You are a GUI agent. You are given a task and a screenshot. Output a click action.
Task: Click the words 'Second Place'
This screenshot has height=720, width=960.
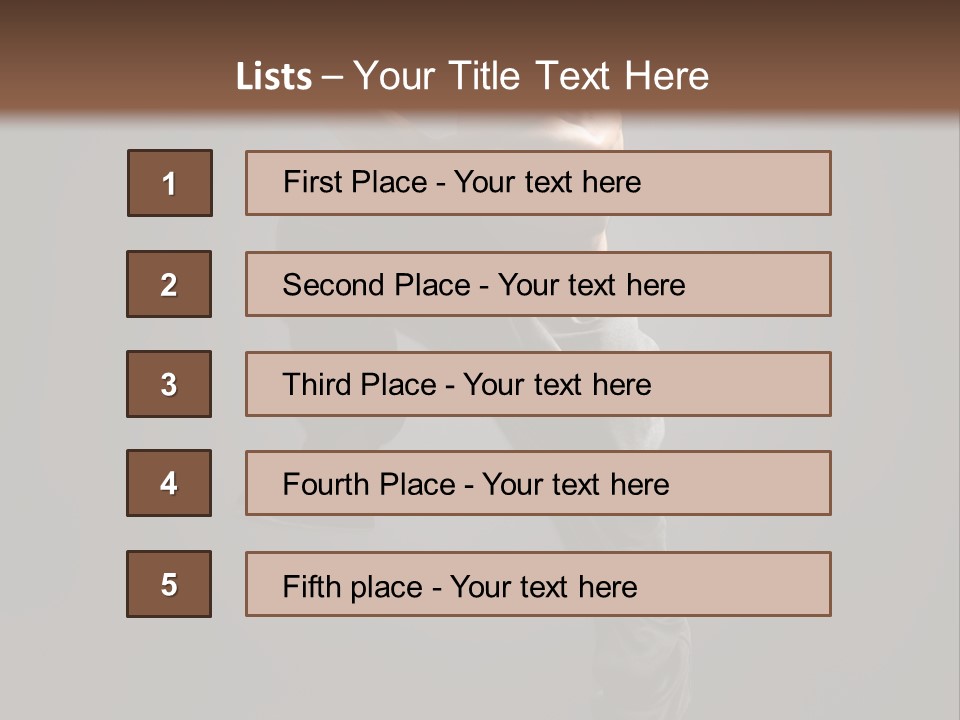pos(377,285)
